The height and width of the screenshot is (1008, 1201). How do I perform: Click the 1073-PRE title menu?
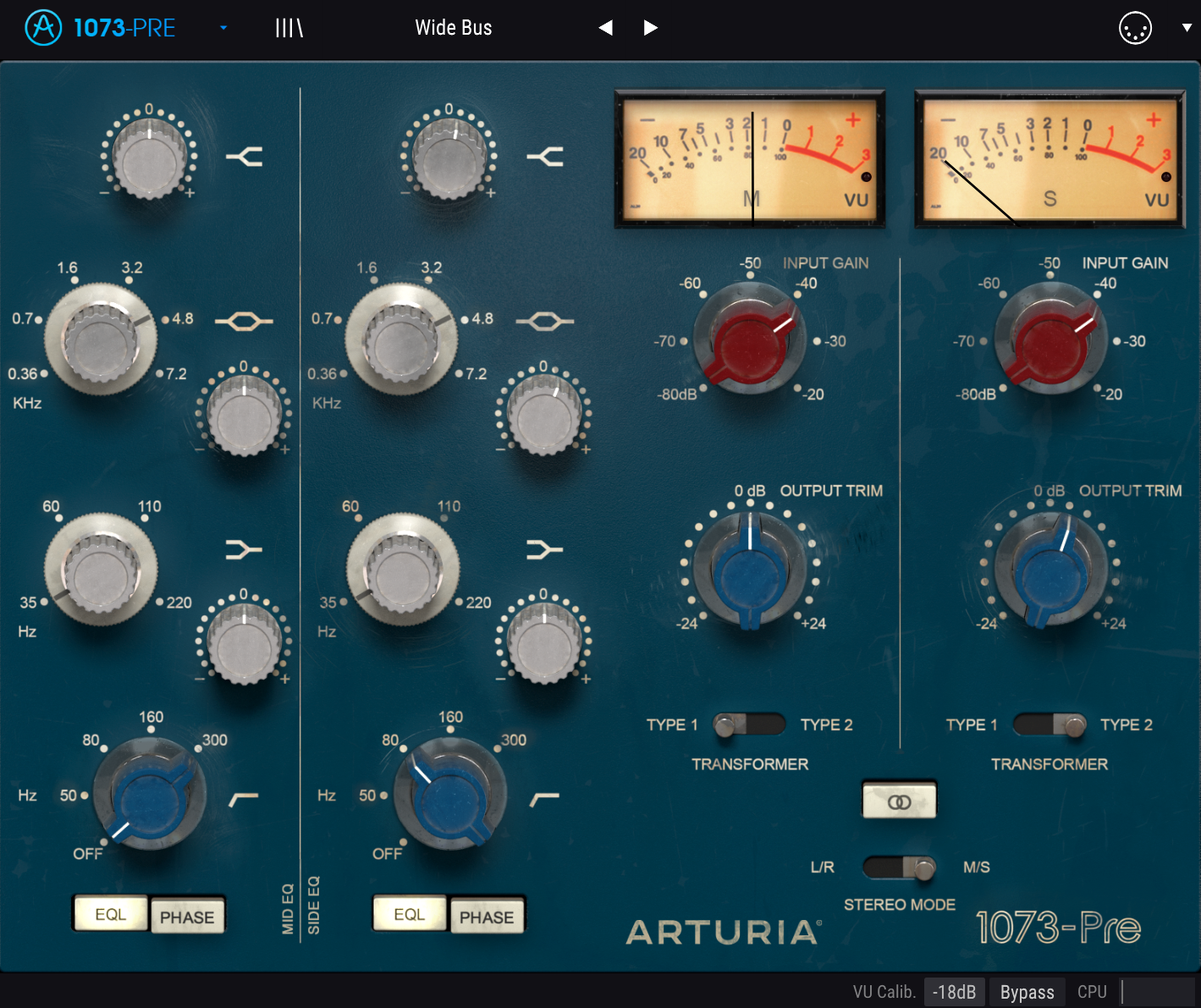(124, 28)
